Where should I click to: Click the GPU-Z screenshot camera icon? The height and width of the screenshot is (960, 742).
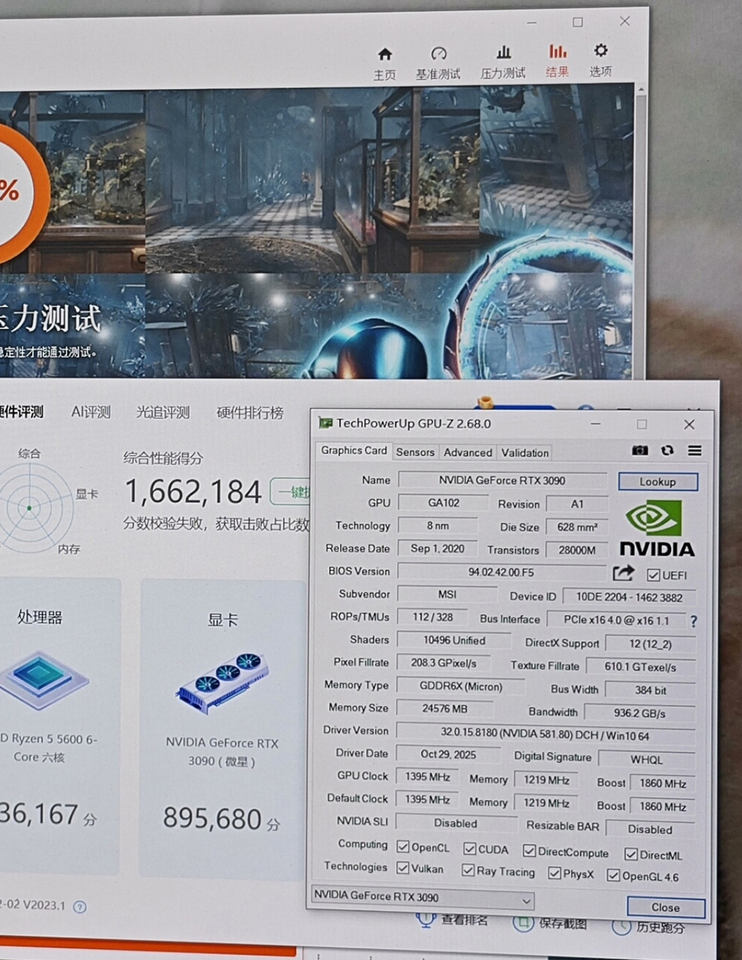(x=640, y=451)
